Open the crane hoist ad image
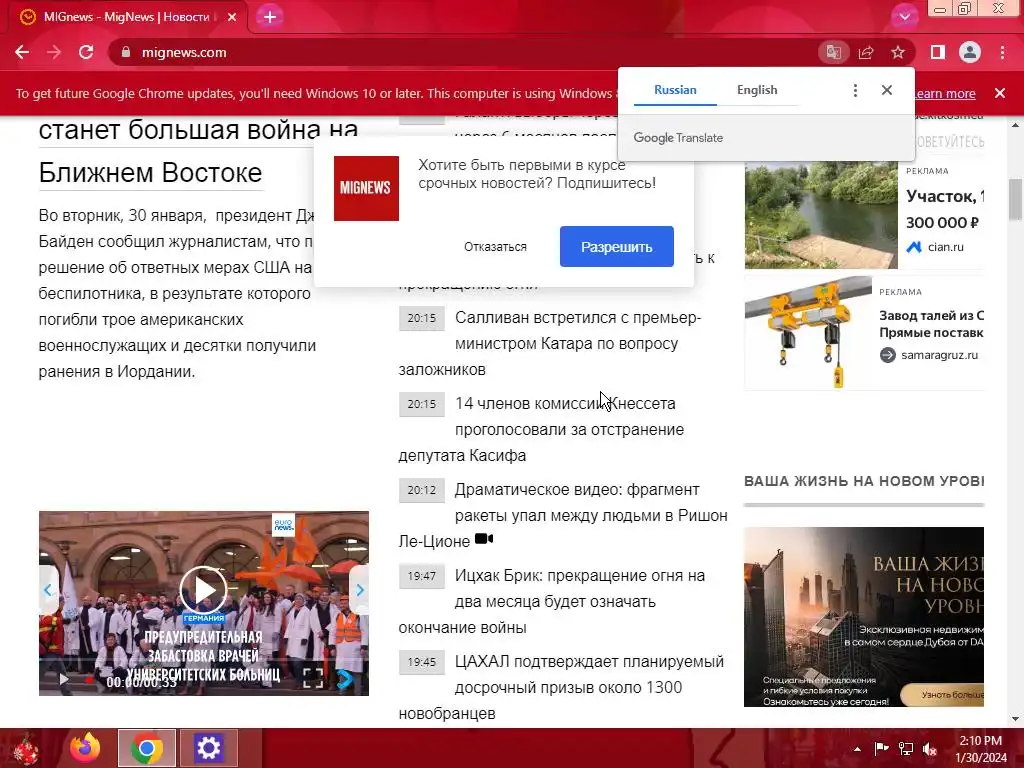1024x768 pixels. tap(808, 333)
